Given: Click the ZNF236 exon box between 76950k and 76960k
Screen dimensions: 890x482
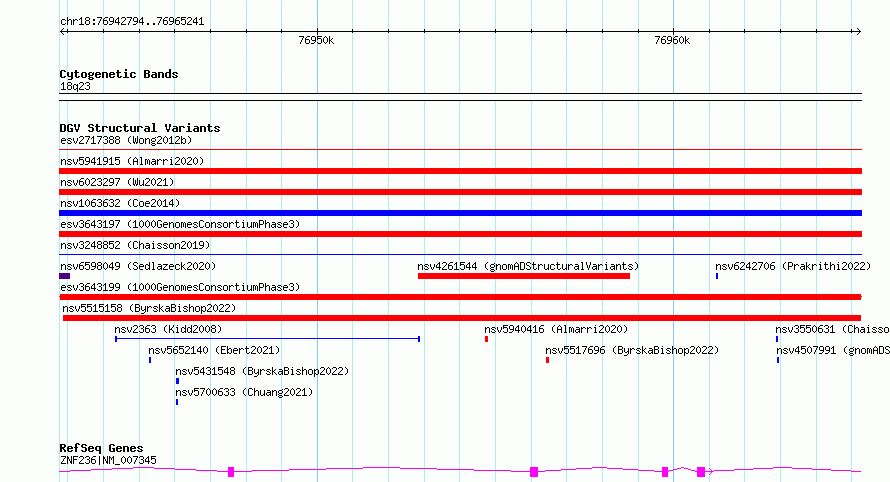Looking at the screenshot, I should [x=534, y=472].
